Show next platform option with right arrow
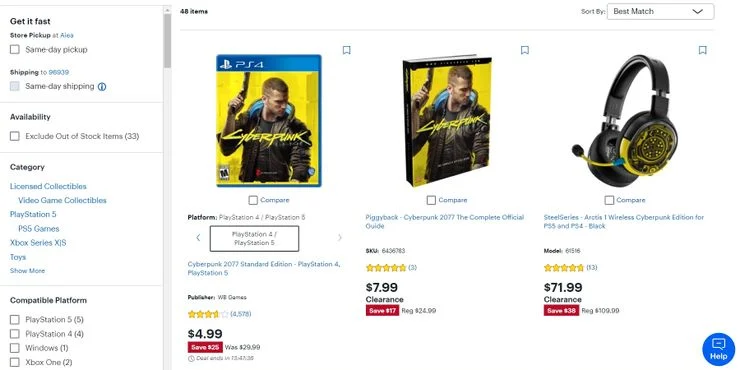Screen dimensions: 740x370 [339, 238]
